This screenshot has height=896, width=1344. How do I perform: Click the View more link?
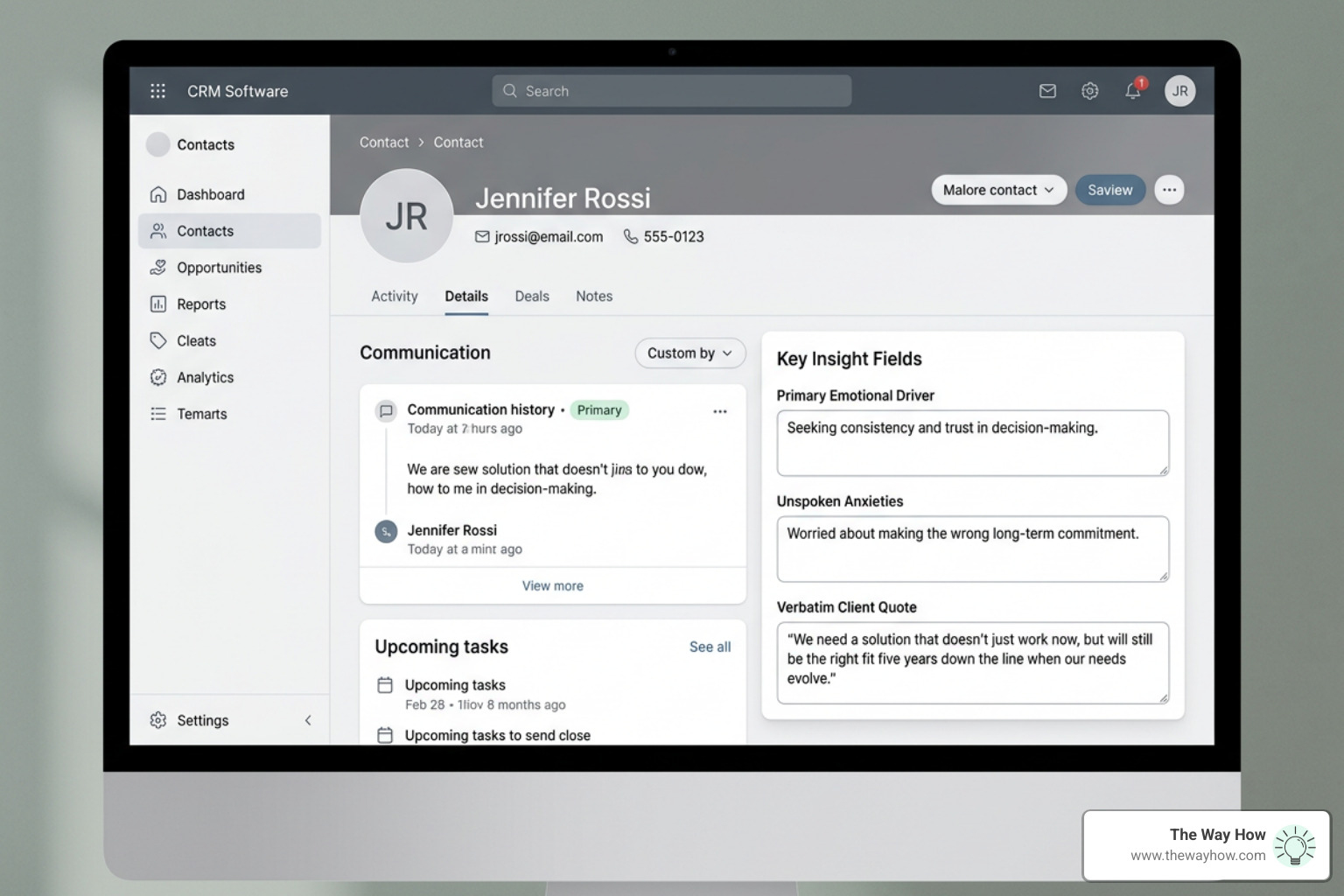(x=553, y=586)
